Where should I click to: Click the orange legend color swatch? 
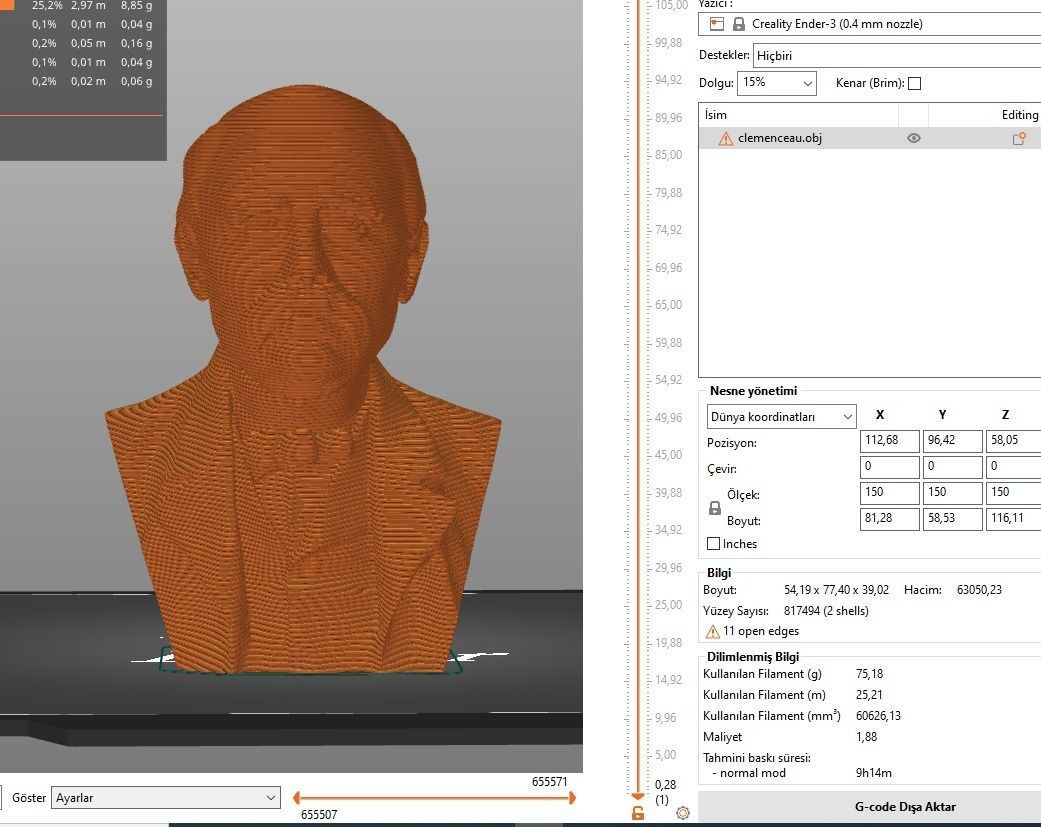[7, 5]
